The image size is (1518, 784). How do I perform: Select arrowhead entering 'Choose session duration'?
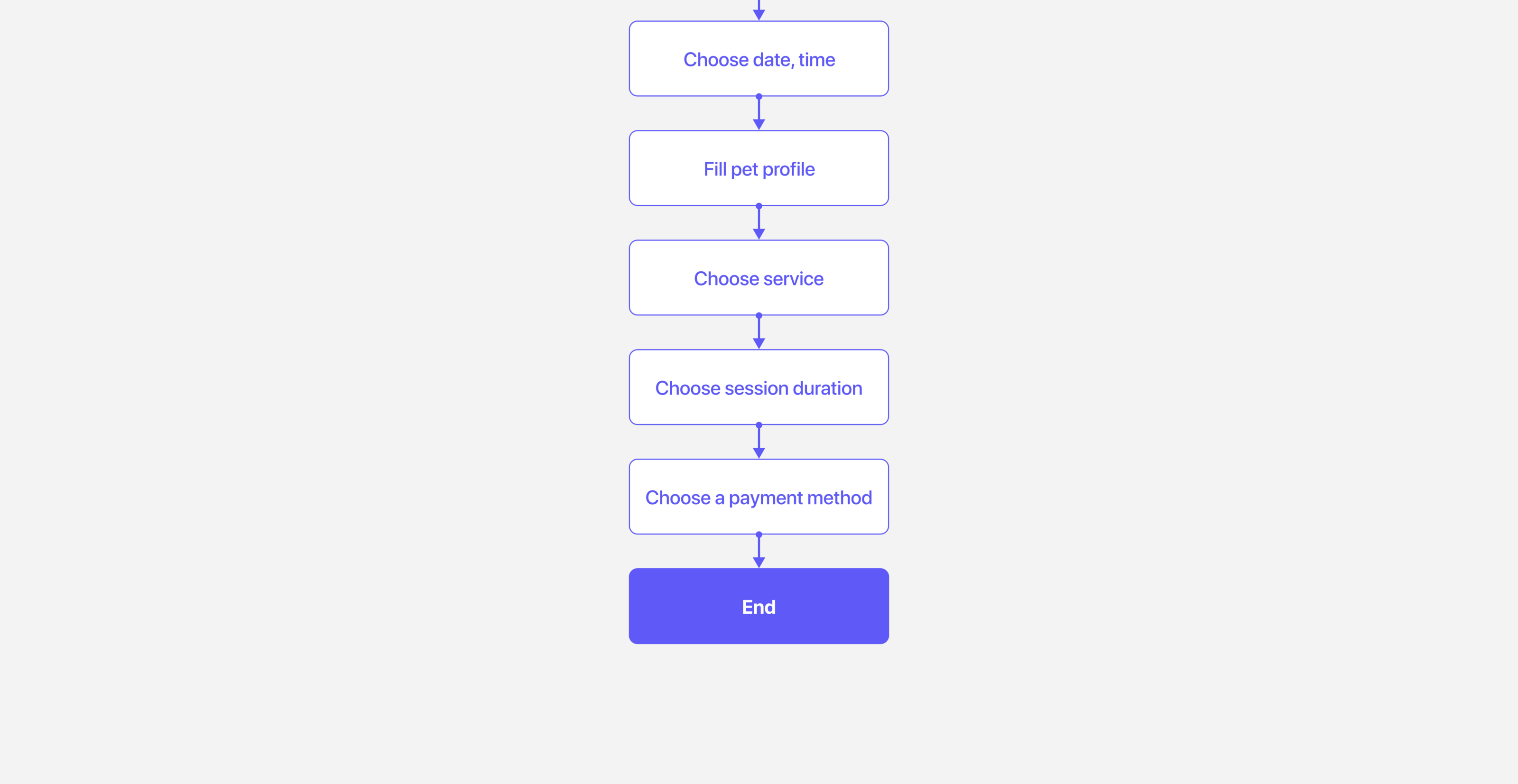[759, 343]
